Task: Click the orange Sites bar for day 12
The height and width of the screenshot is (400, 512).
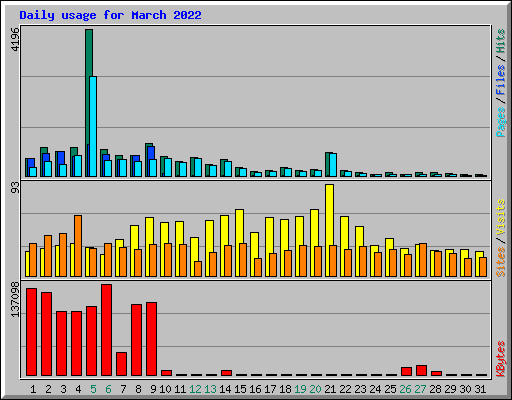Action: pos(198,269)
